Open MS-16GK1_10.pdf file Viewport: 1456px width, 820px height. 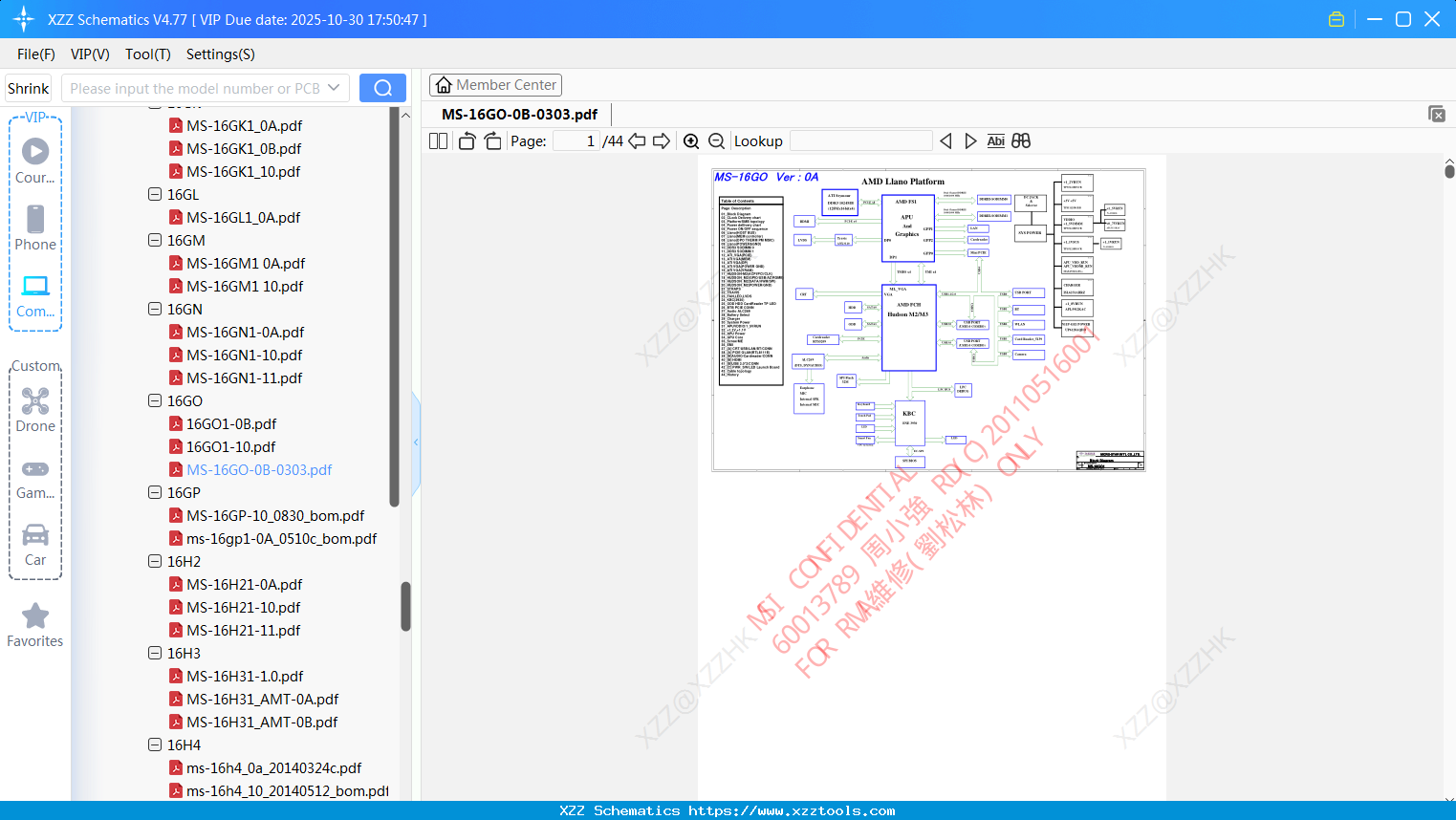pos(243,171)
